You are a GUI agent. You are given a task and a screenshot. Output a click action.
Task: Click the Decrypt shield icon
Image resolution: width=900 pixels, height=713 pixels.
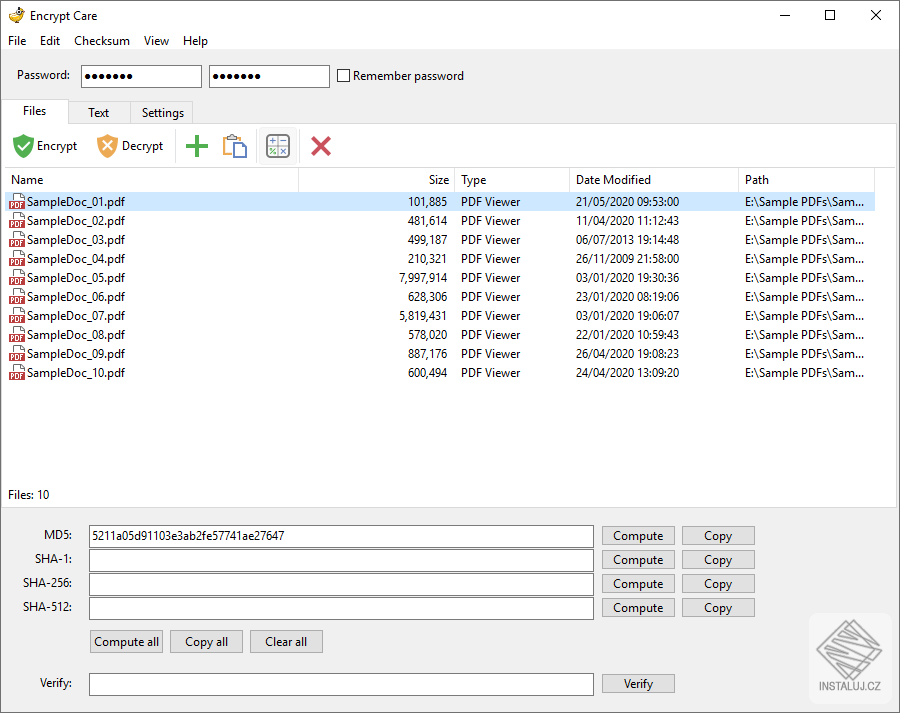pyautogui.click(x=106, y=145)
